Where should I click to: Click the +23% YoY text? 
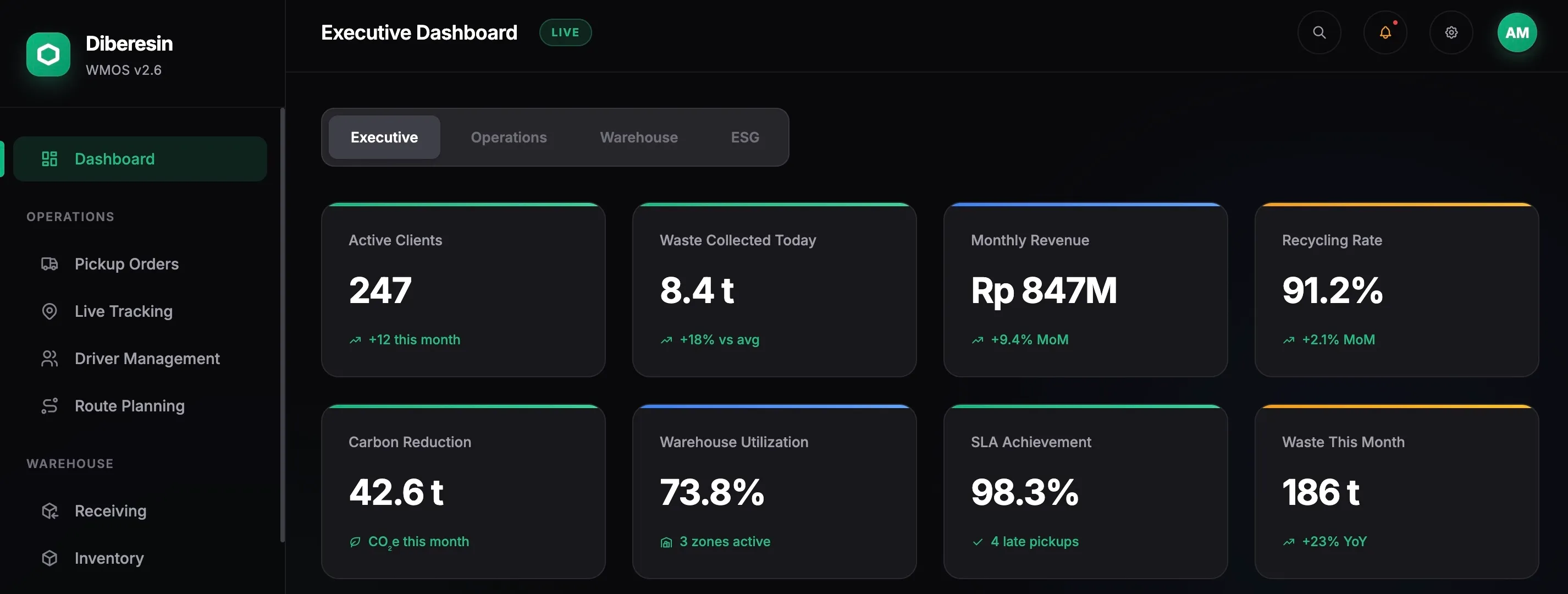1334,542
